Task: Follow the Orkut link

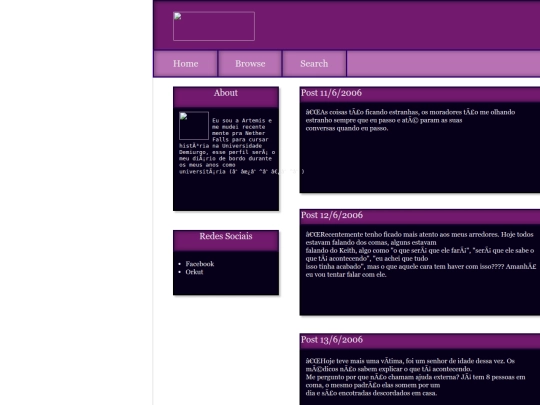Action: pos(194,272)
